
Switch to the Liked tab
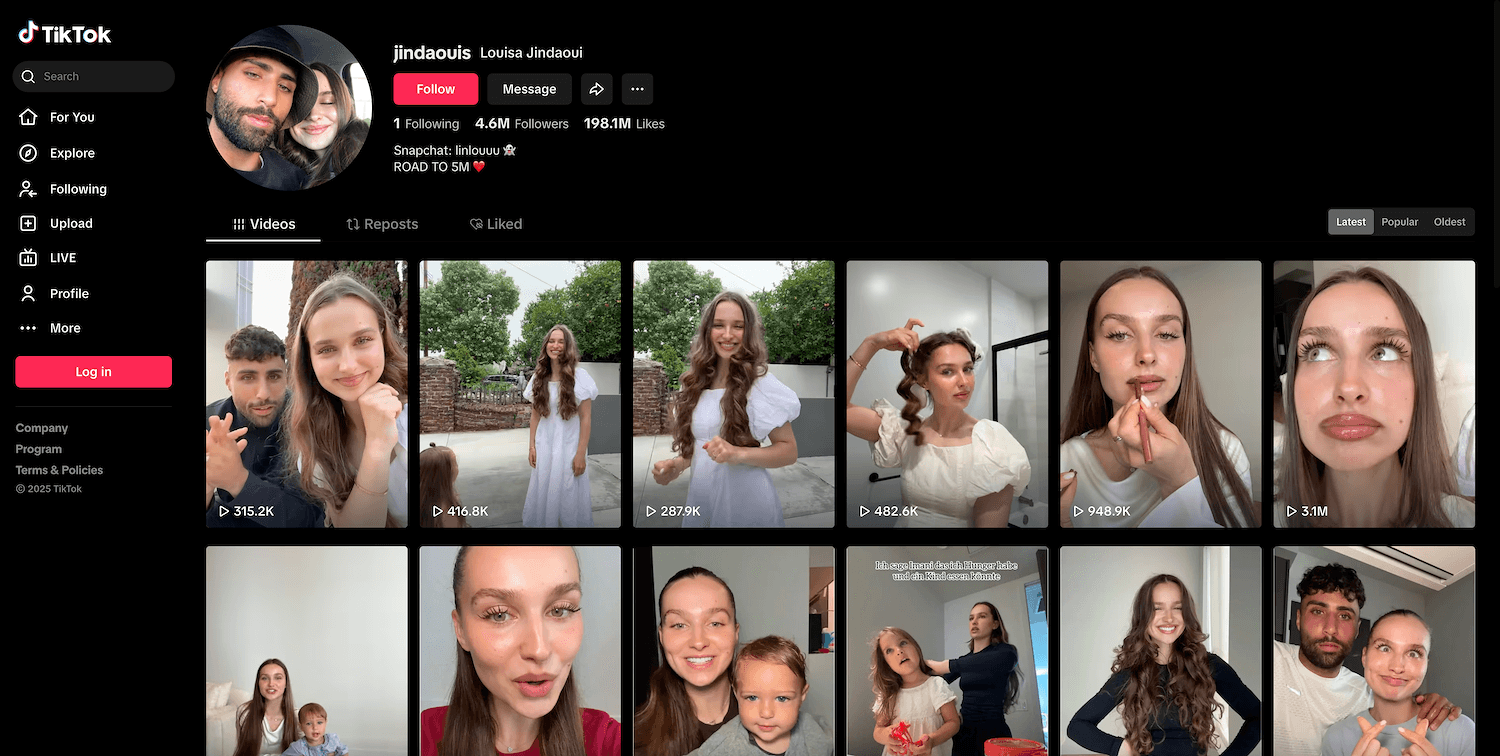[496, 224]
